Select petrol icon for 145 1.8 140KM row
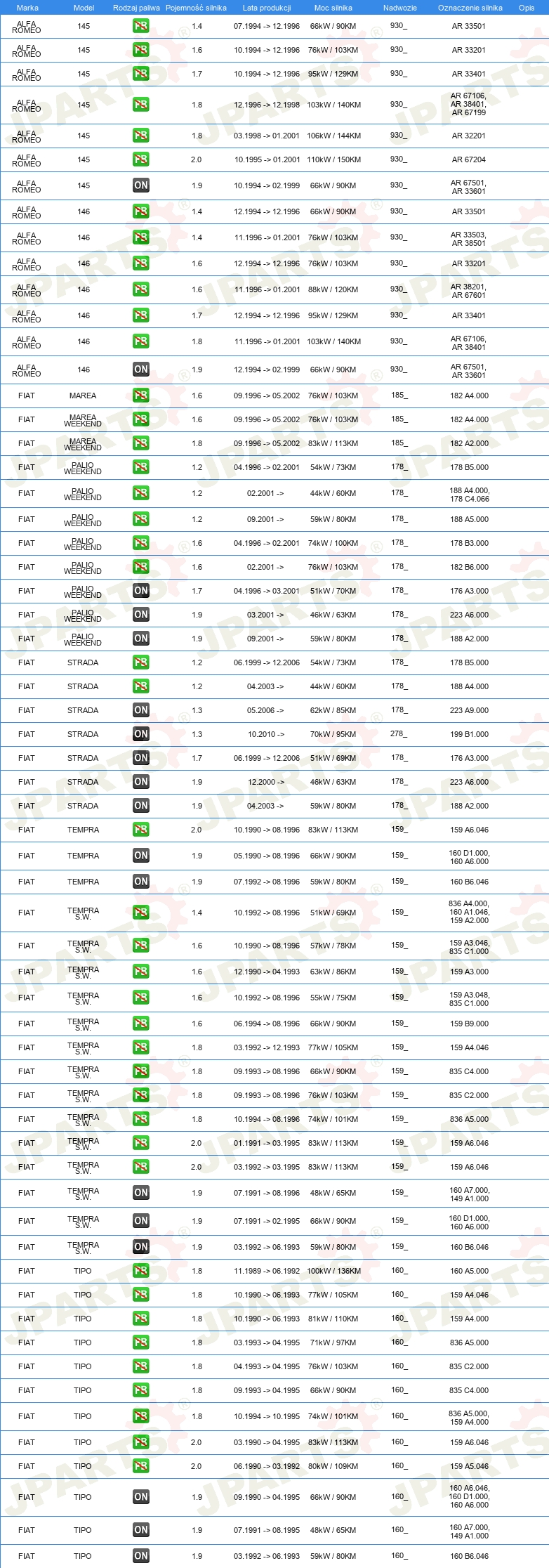 [x=141, y=105]
